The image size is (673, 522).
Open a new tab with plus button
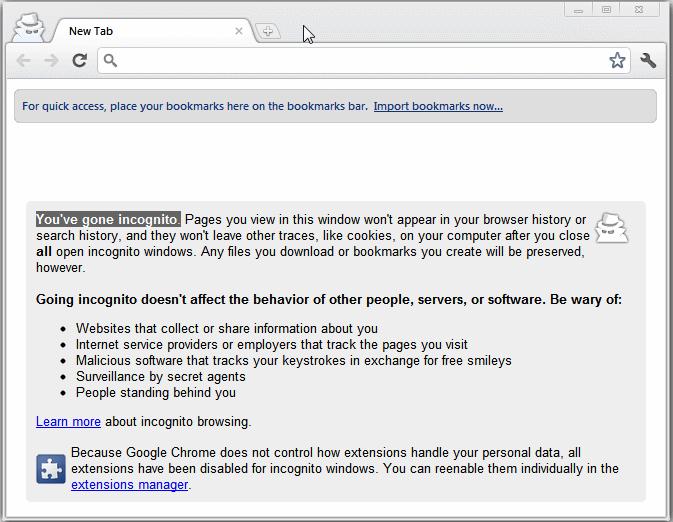268,32
